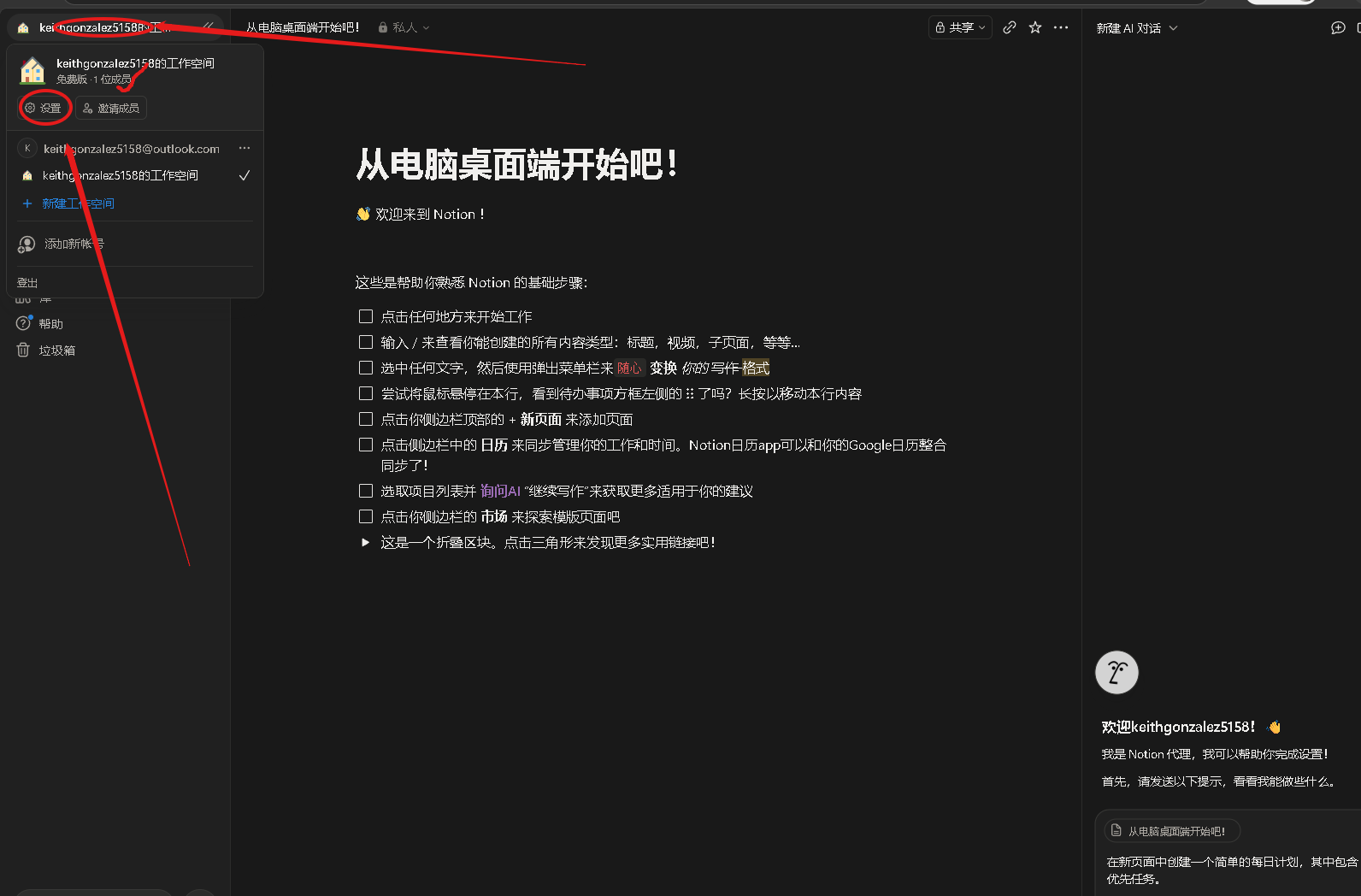Check the 选取项目列表并询问AI checkbox
Viewport: 1361px width, 896px height.
tap(366, 491)
